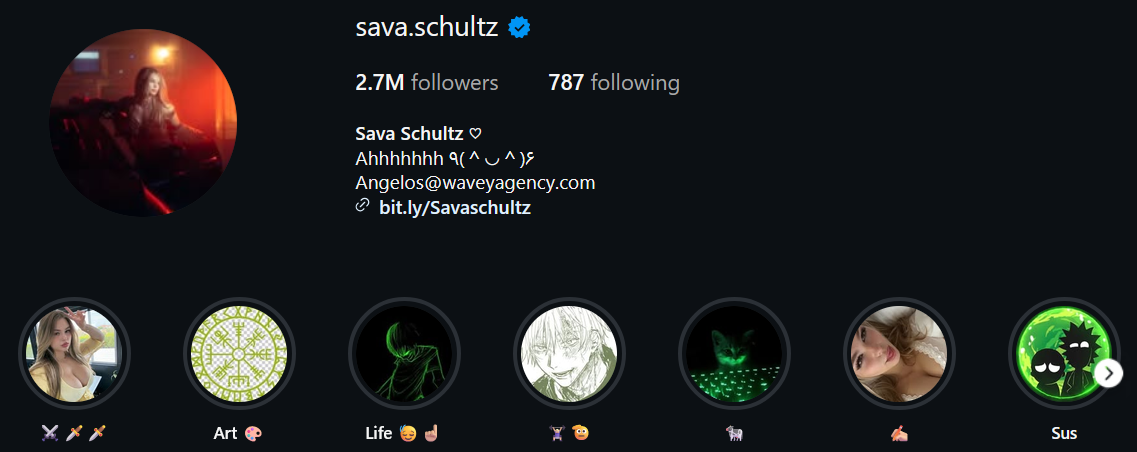Viewport: 1137px width, 452px height.
Task: Click the Angelos@waveyagency.com email text
Action: (x=475, y=182)
